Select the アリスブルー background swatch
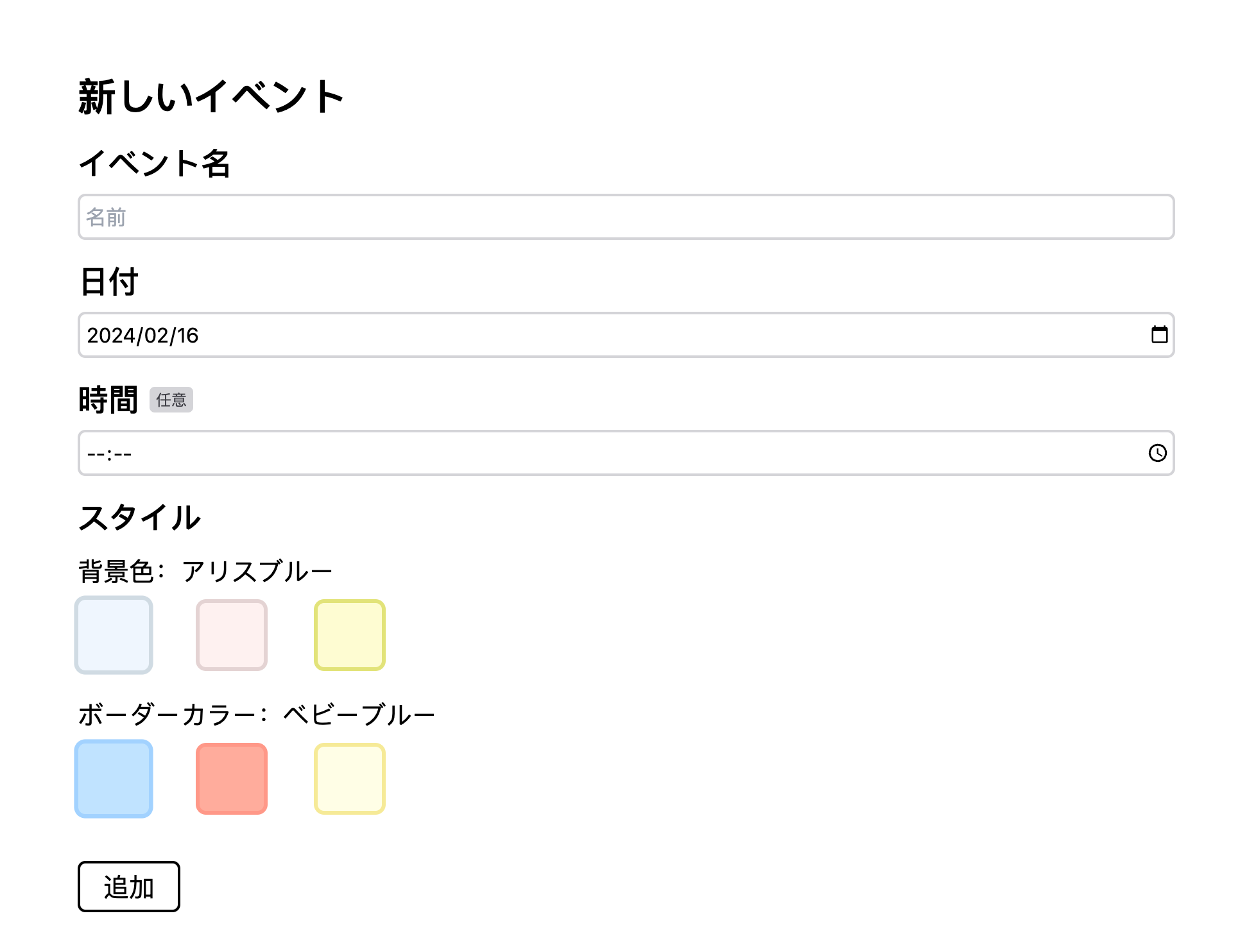1240x952 pixels. 114,635
